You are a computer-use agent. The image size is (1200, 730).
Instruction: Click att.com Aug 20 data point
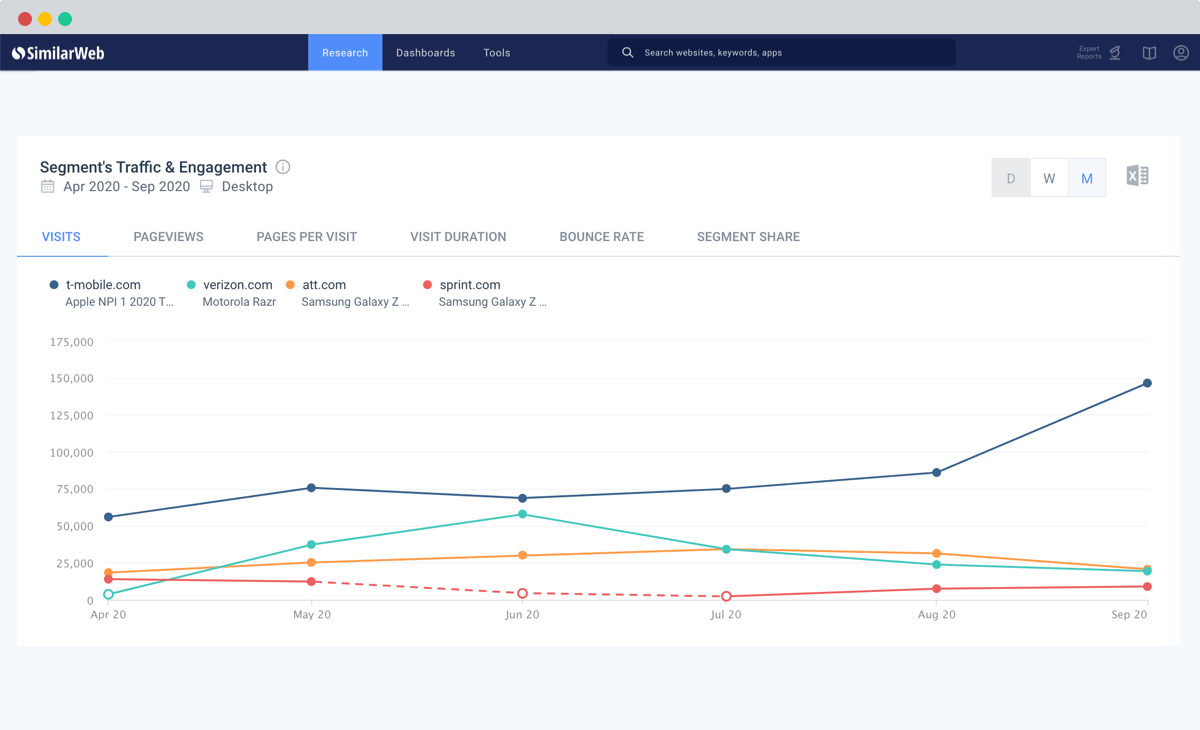936,553
